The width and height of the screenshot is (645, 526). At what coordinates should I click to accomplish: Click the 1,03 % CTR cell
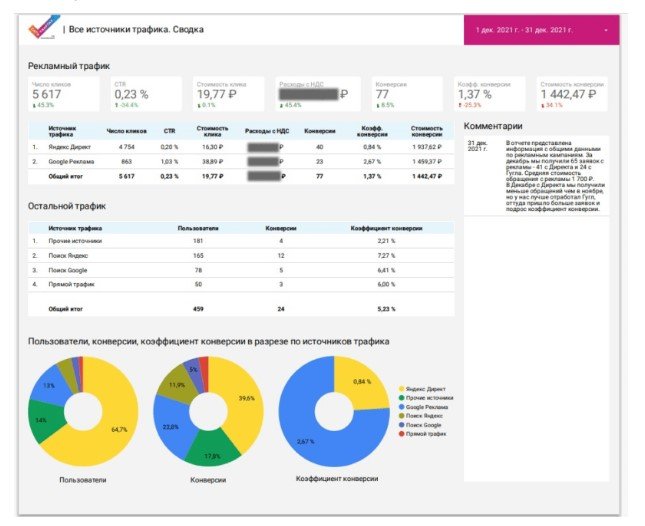click(169, 162)
